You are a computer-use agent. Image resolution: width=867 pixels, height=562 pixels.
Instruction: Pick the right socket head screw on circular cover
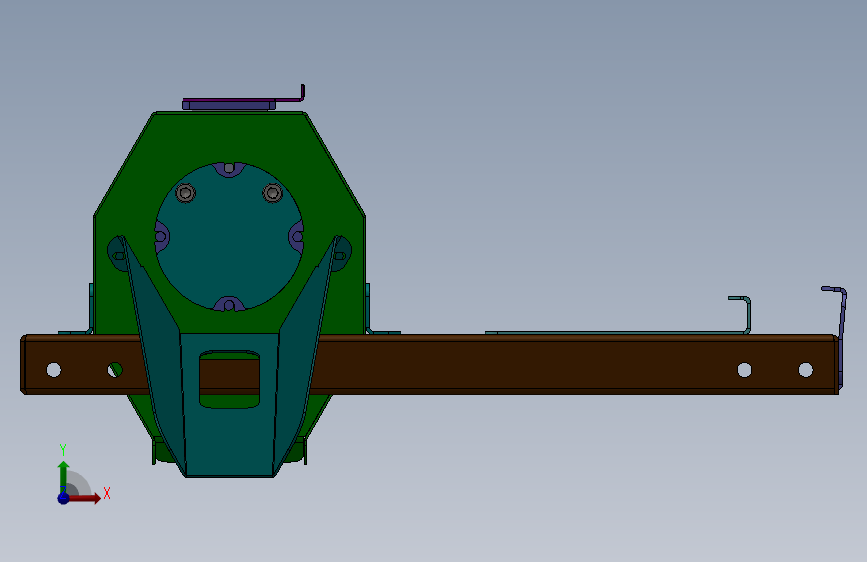point(273,193)
